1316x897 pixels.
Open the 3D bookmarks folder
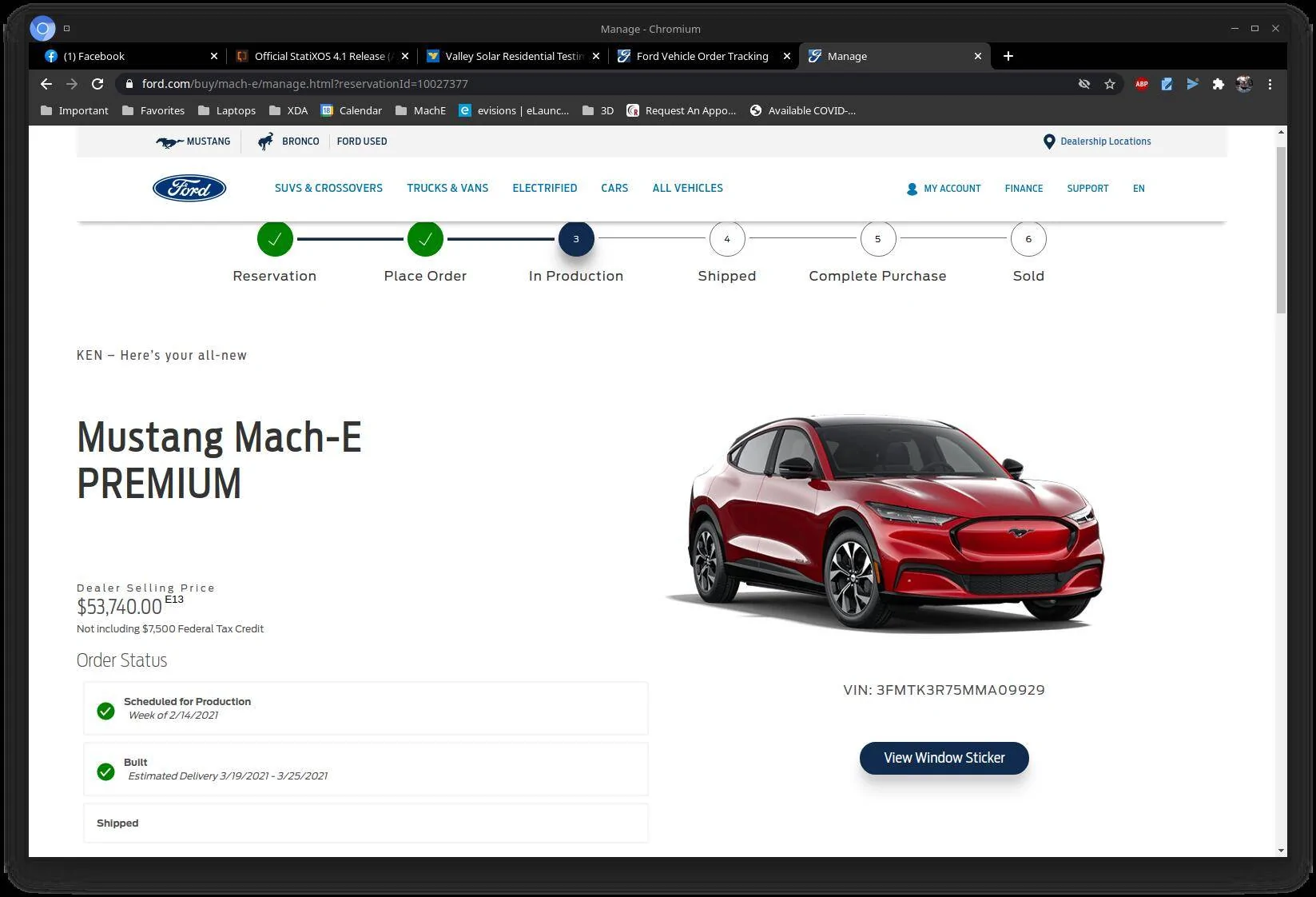(598, 110)
